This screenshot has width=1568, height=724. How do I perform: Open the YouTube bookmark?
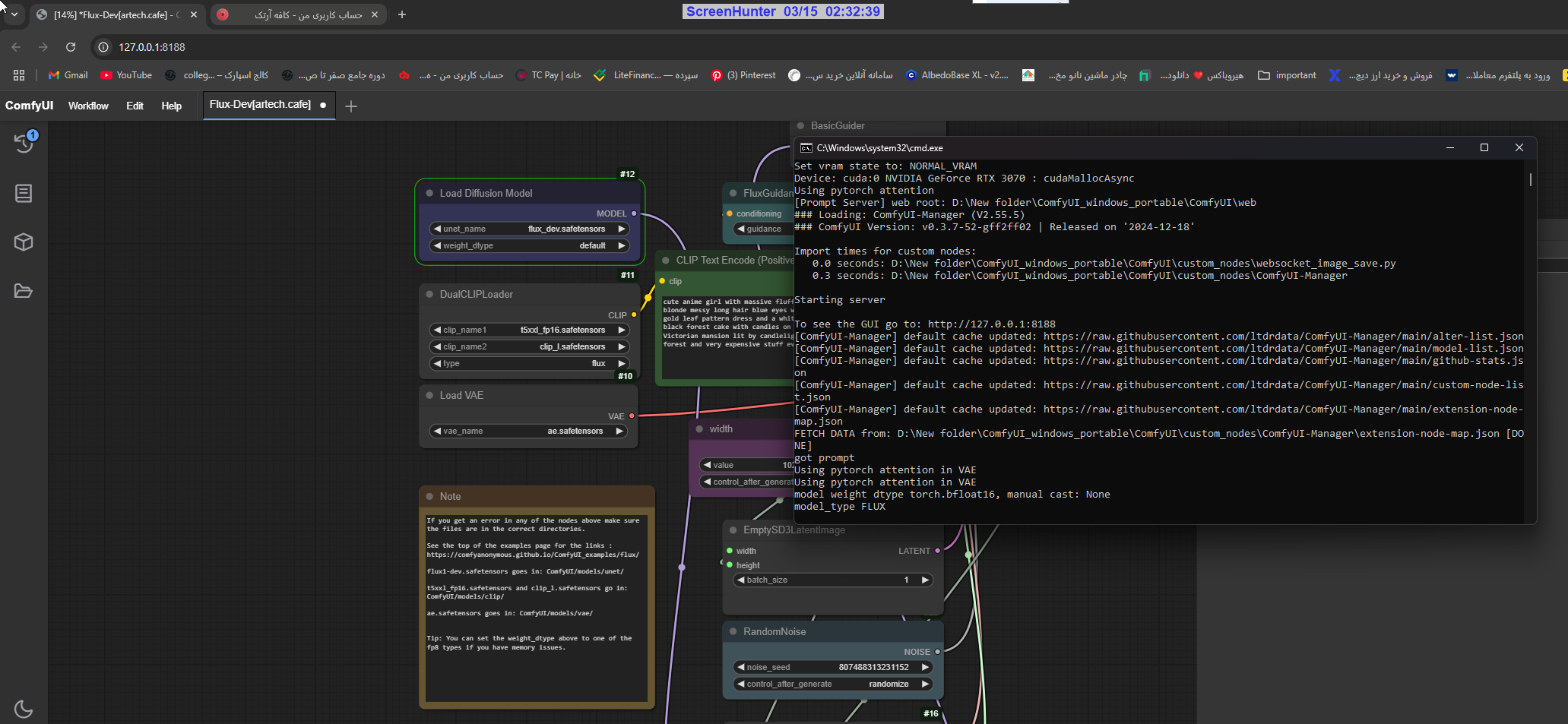(x=126, y=75)
